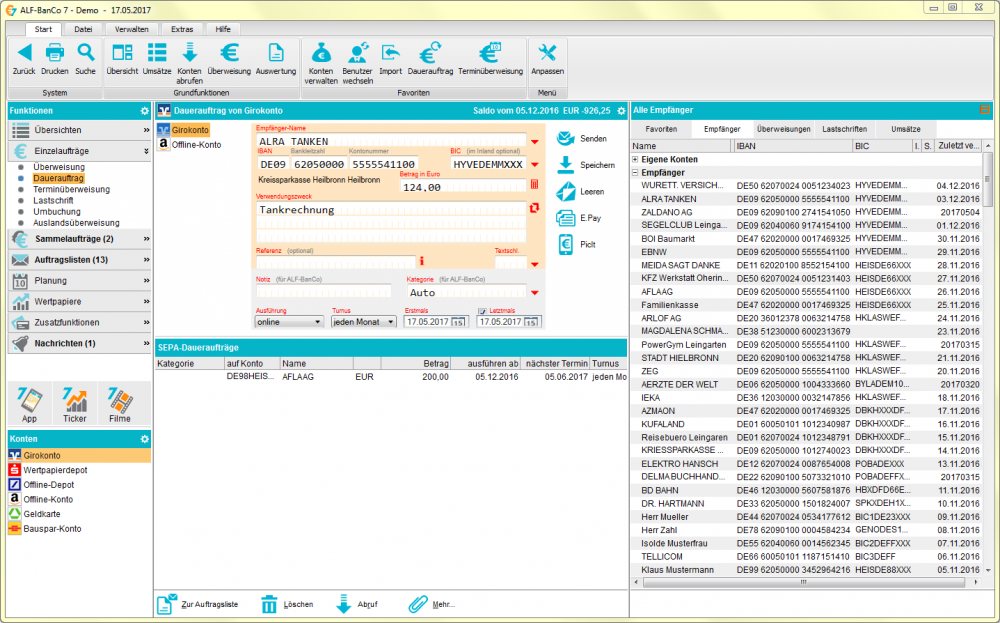1000x623 pixels.
Task: Open the Lastschriften tab in recipients panel
Action: tap(844, 129)
